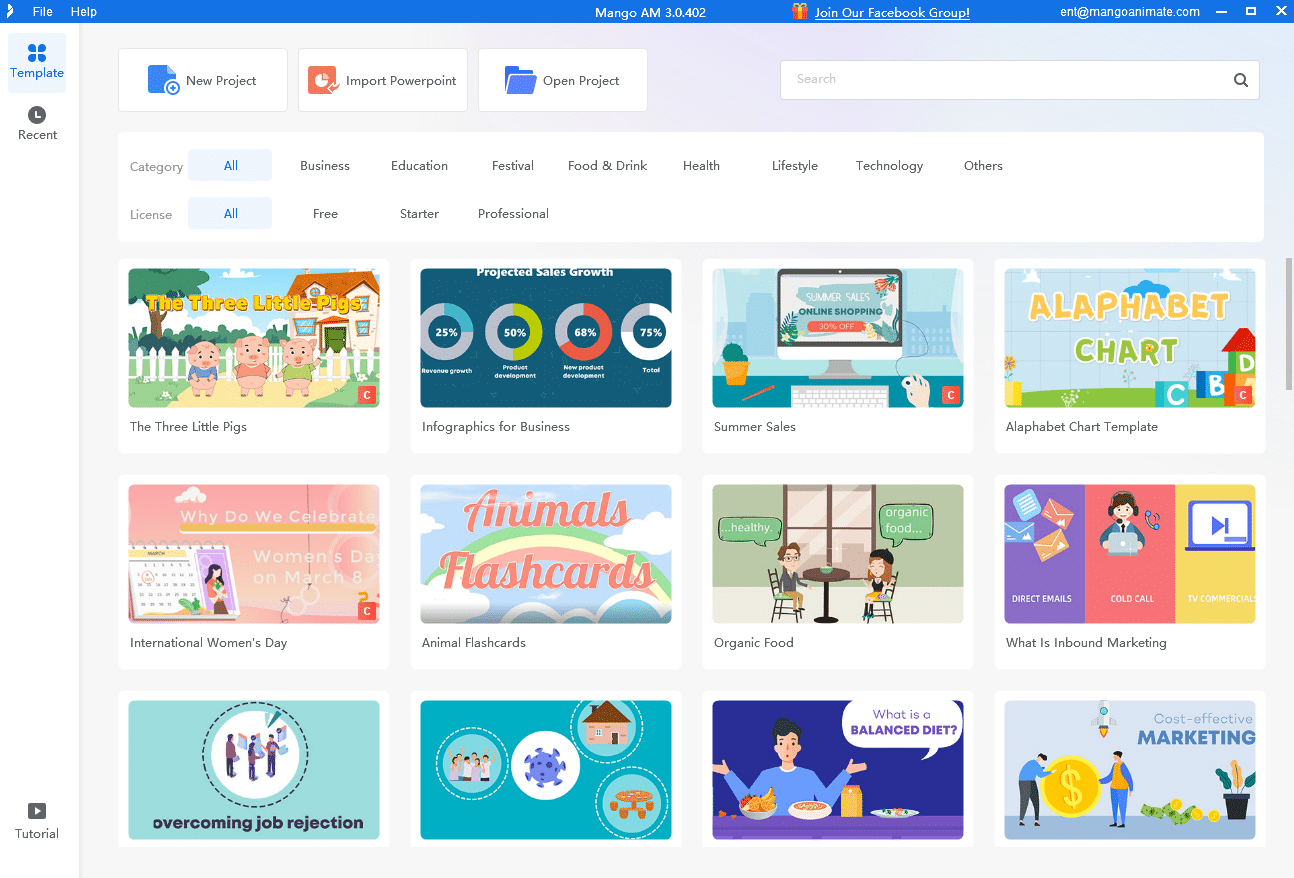This screenshot has width=1294, height=878.
Task: Click the search magnifier icon
Action: (1240, 80)
